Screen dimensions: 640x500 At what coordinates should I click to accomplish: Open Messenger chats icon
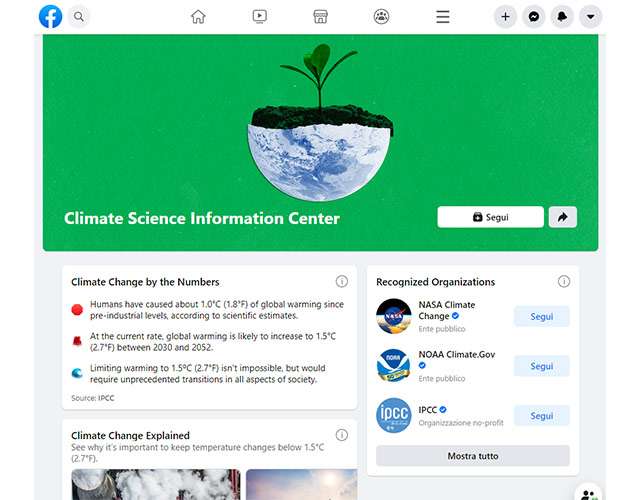point(534,17)
